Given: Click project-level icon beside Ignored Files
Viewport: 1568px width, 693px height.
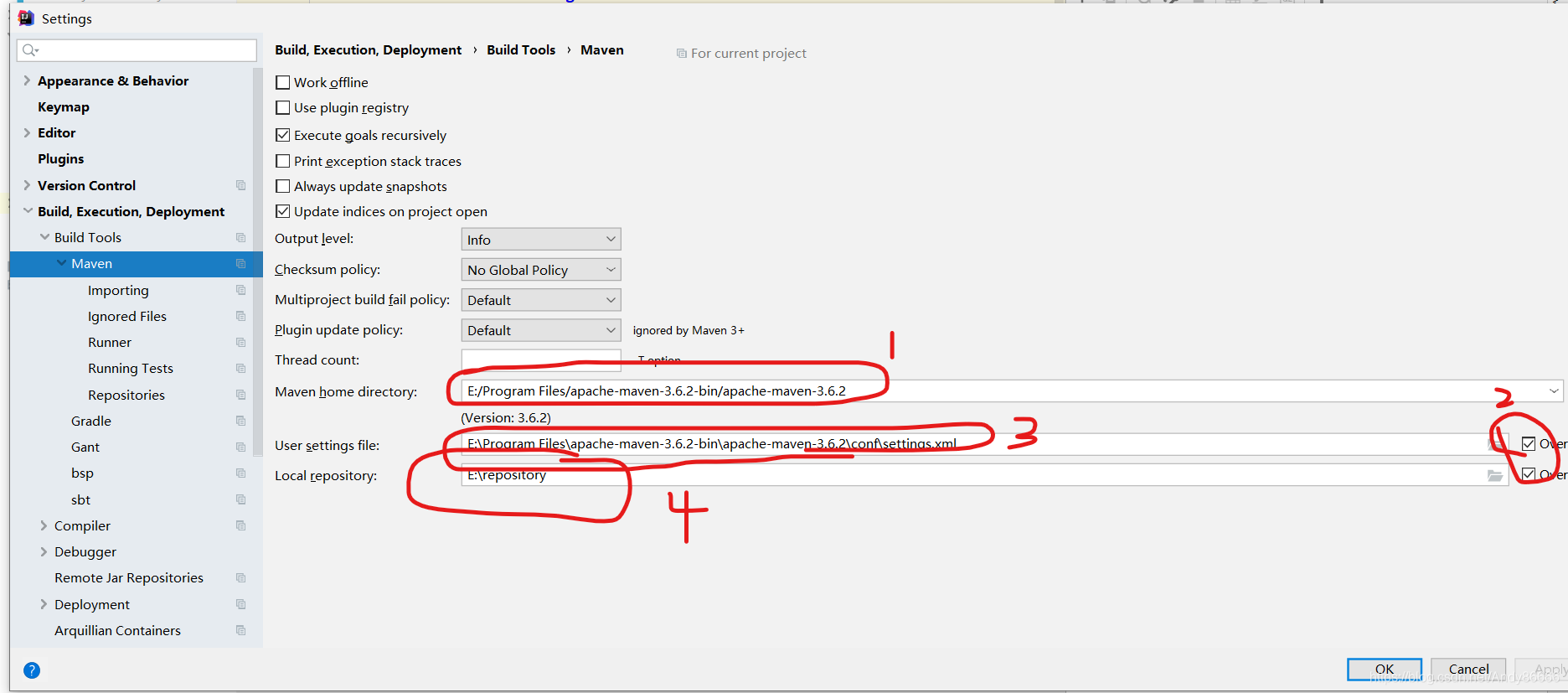Looking at the screenshot, I should pyautogui.click(x=241, y=316).
